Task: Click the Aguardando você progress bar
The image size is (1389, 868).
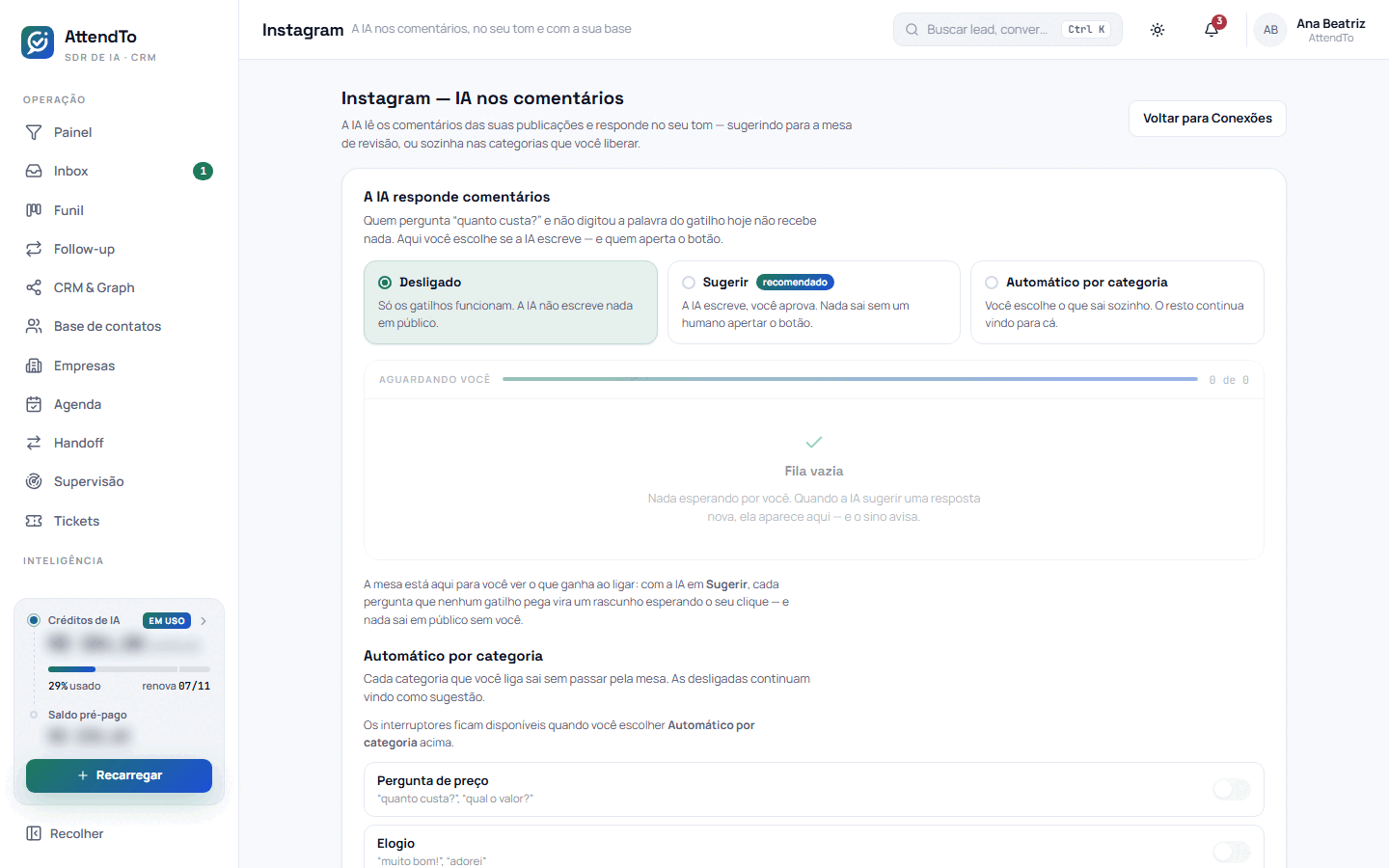Action: pyautogui.click(x=850, y=379)
